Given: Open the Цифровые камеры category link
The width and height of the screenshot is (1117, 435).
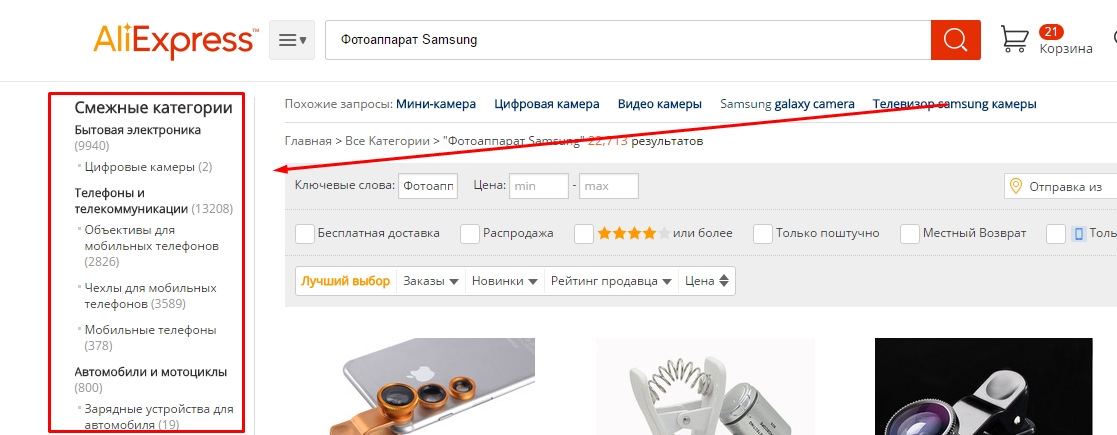Looking at the screenshot, I should click(x=139, y=167).
